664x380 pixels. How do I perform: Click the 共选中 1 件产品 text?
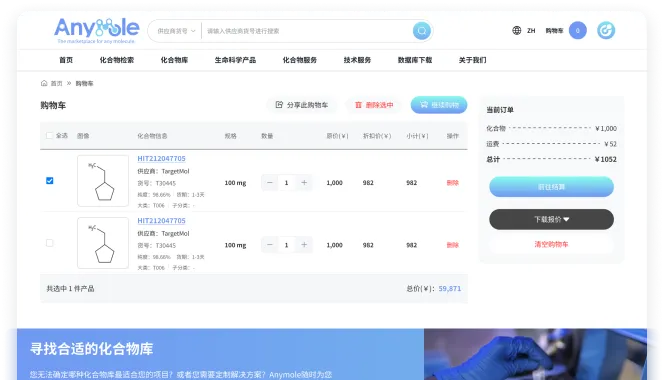70,288
